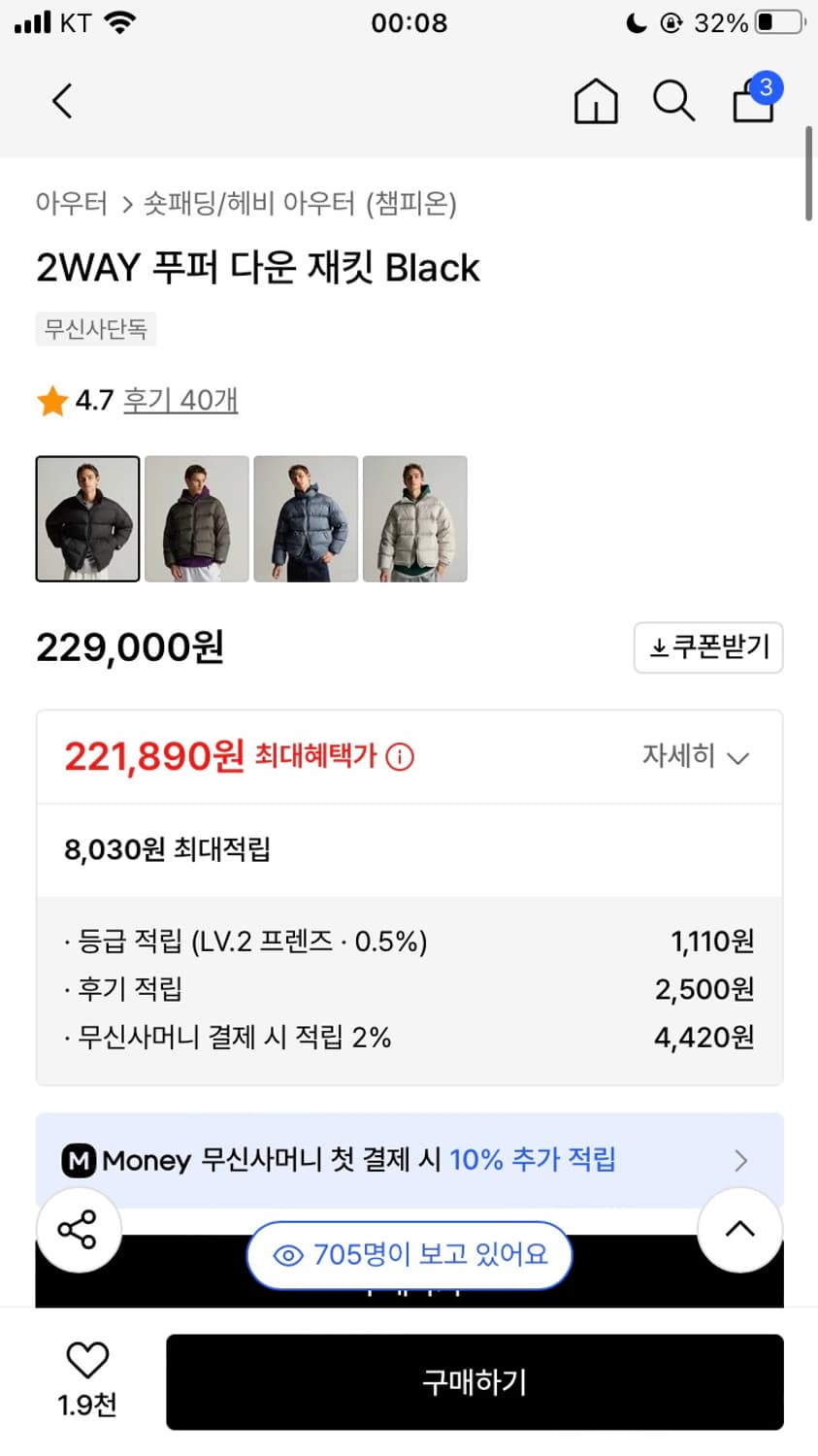Choose the light beige jacket thumbnail
This screenshot has height=1456, width=818.
click(x=415, y=519)
